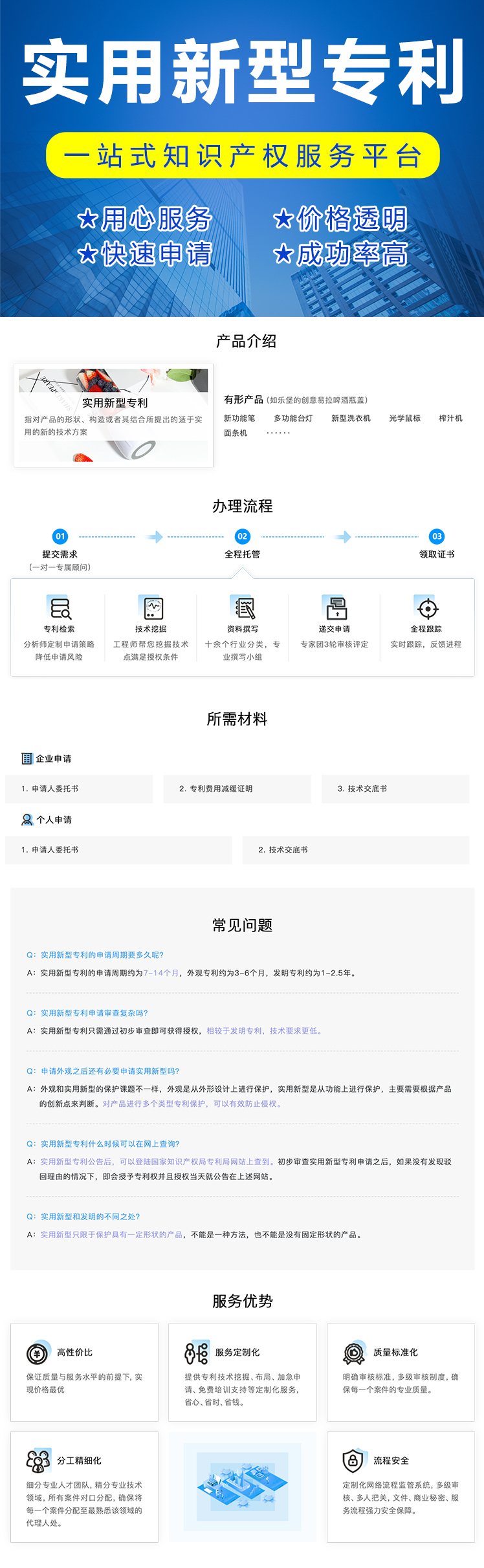Click the 新型洗衣机 product example
The width and height of the screenshot is (484, 1568).
tap(351, 419)
